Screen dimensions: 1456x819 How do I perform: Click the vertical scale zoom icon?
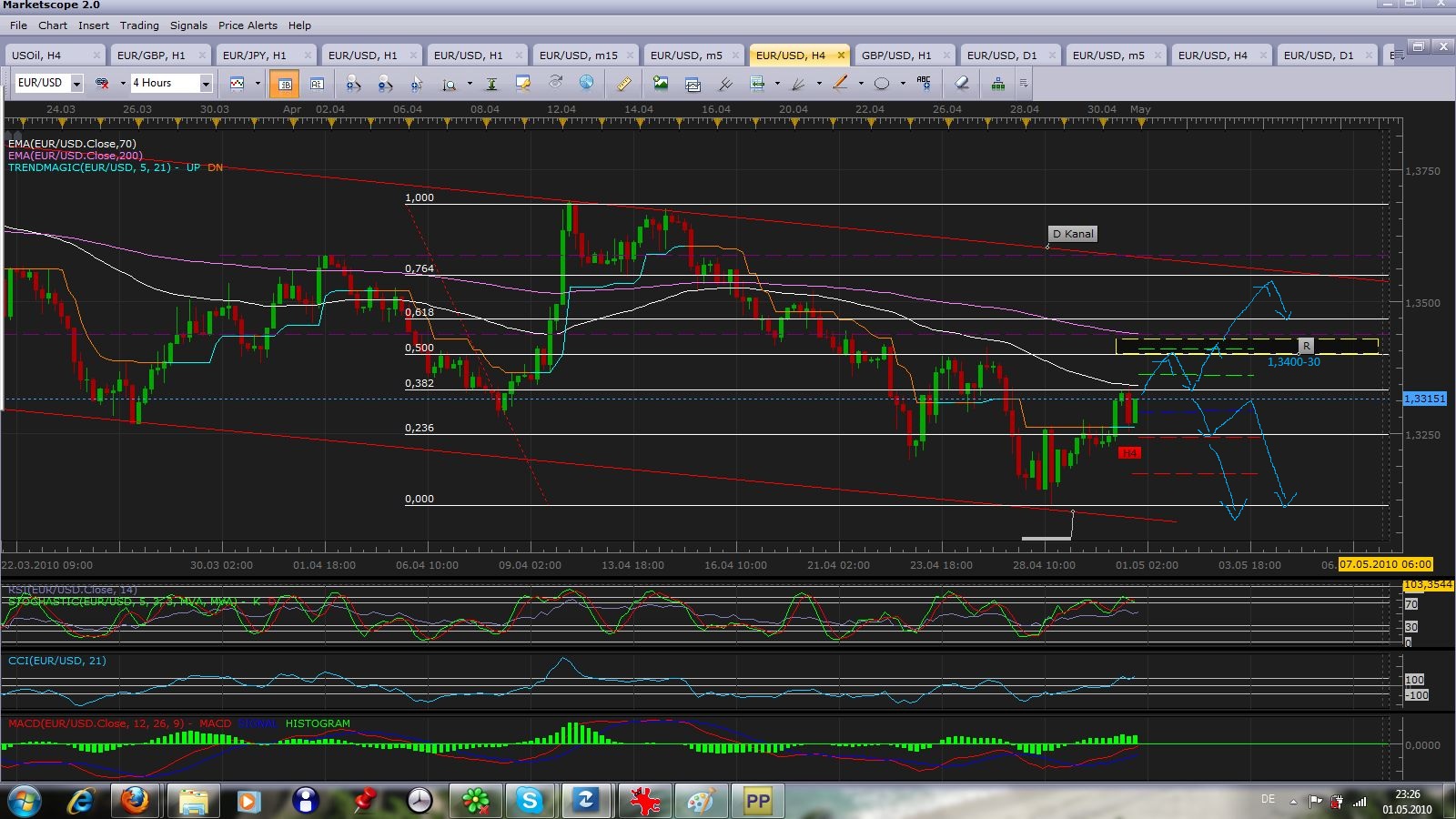coord(450,84)
